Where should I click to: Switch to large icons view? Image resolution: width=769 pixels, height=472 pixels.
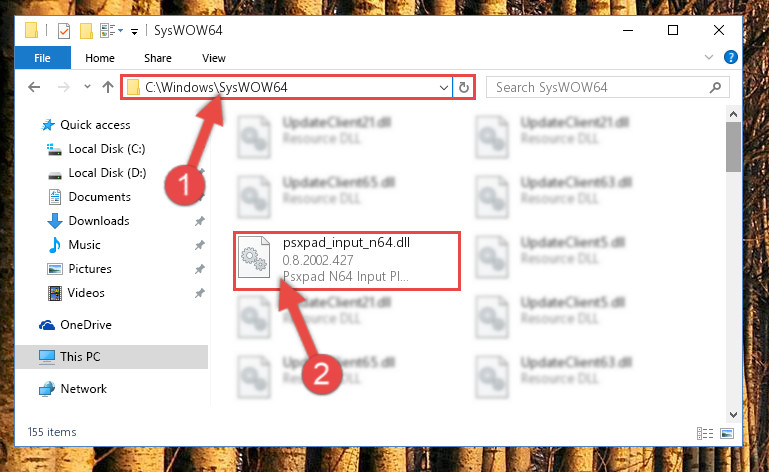coord(727,433)
